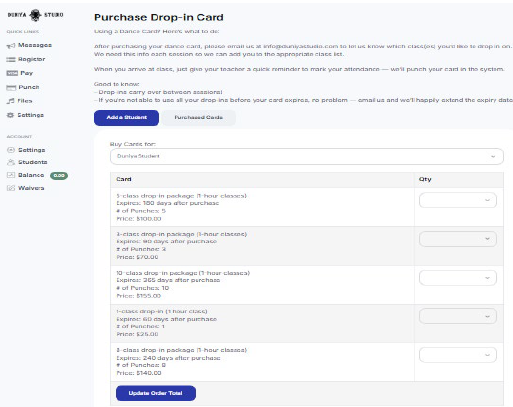Click the Balance chart icon
Image resolution: width=513 pixels, height=407 pixels.
(11, 175)
